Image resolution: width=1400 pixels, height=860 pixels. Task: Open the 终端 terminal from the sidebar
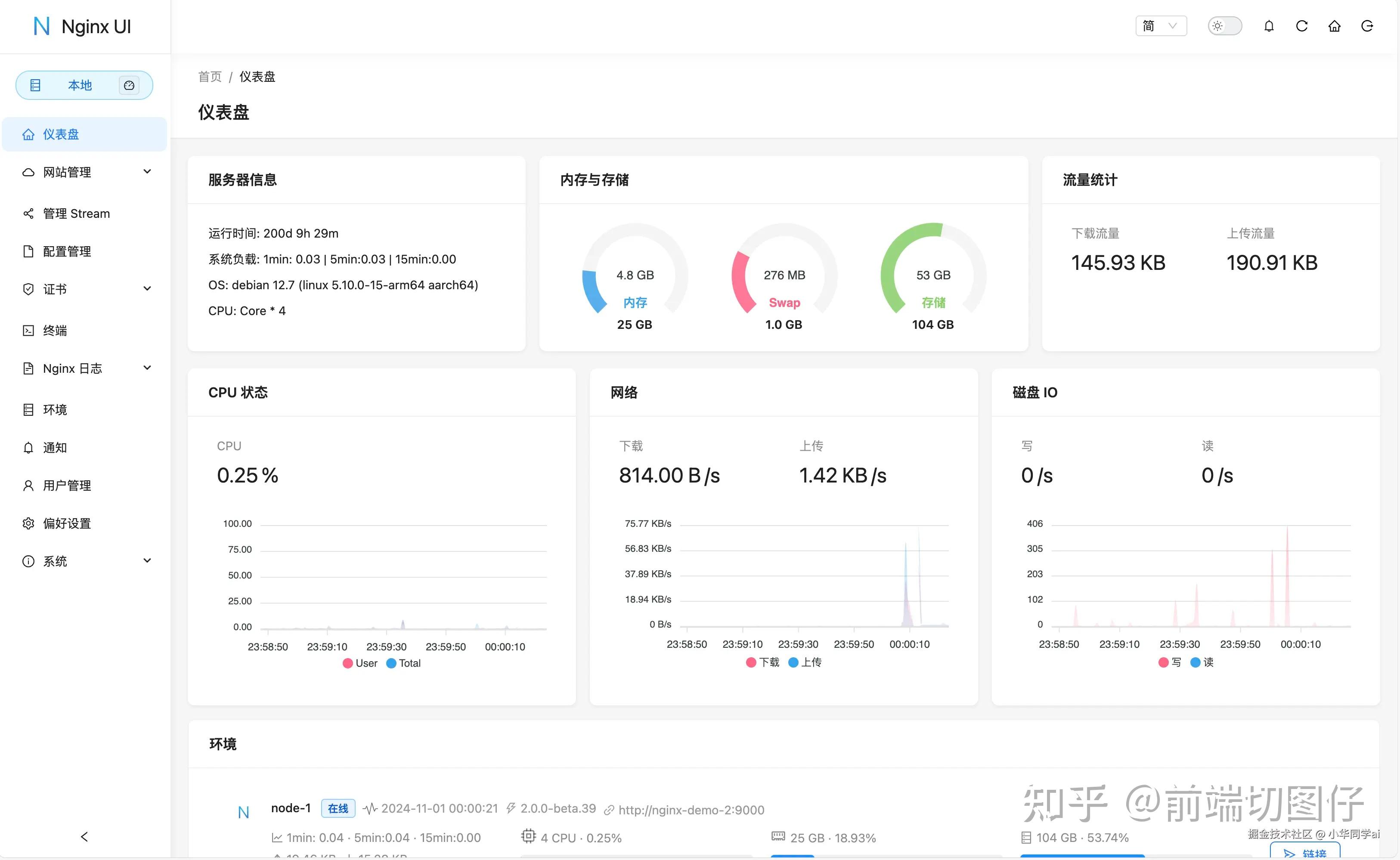pos(56,331)
